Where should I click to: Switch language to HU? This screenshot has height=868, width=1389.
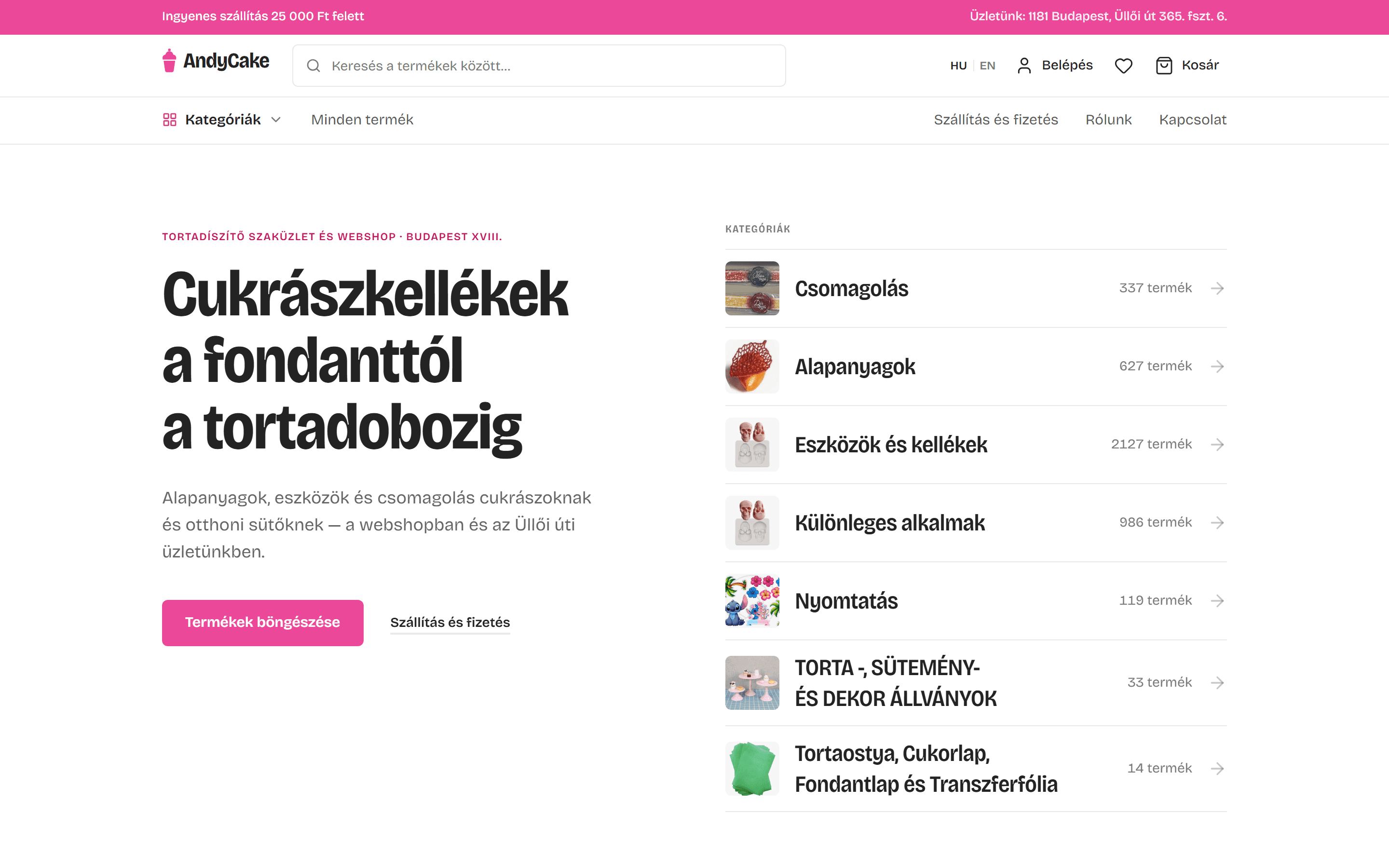coord(958,66)
